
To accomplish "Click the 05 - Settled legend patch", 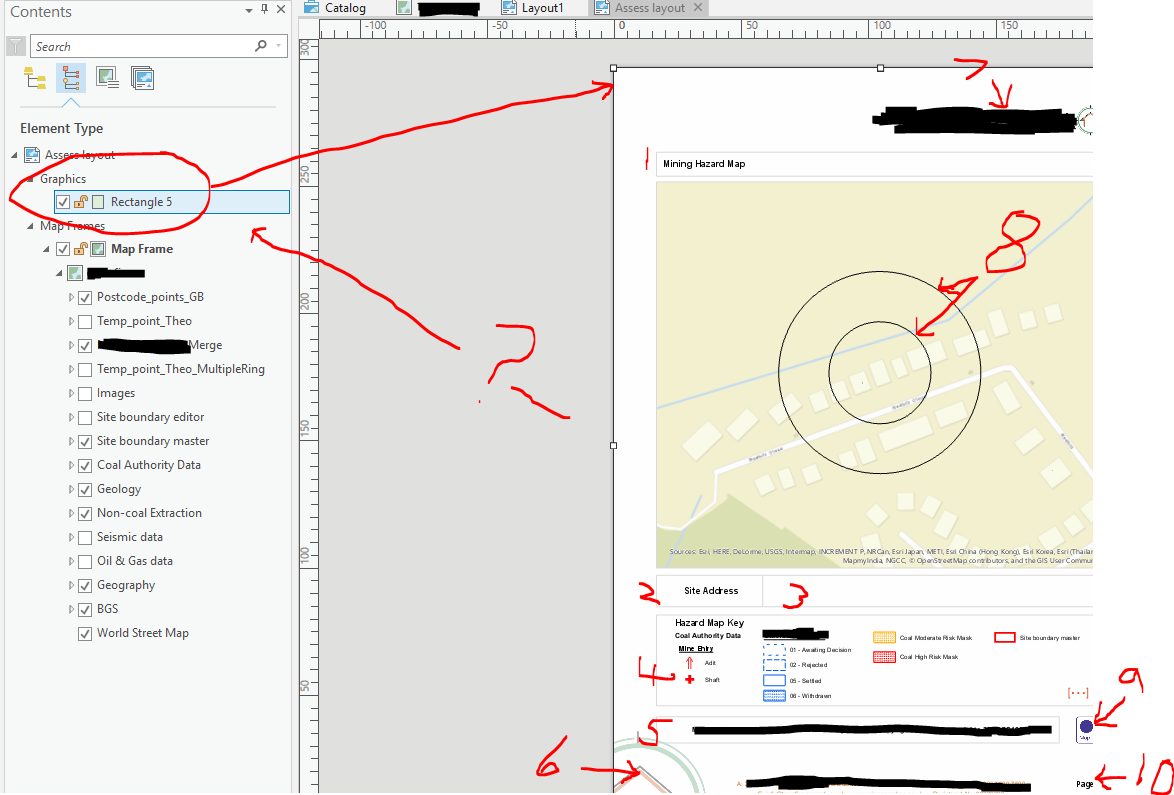I will 773,680.
